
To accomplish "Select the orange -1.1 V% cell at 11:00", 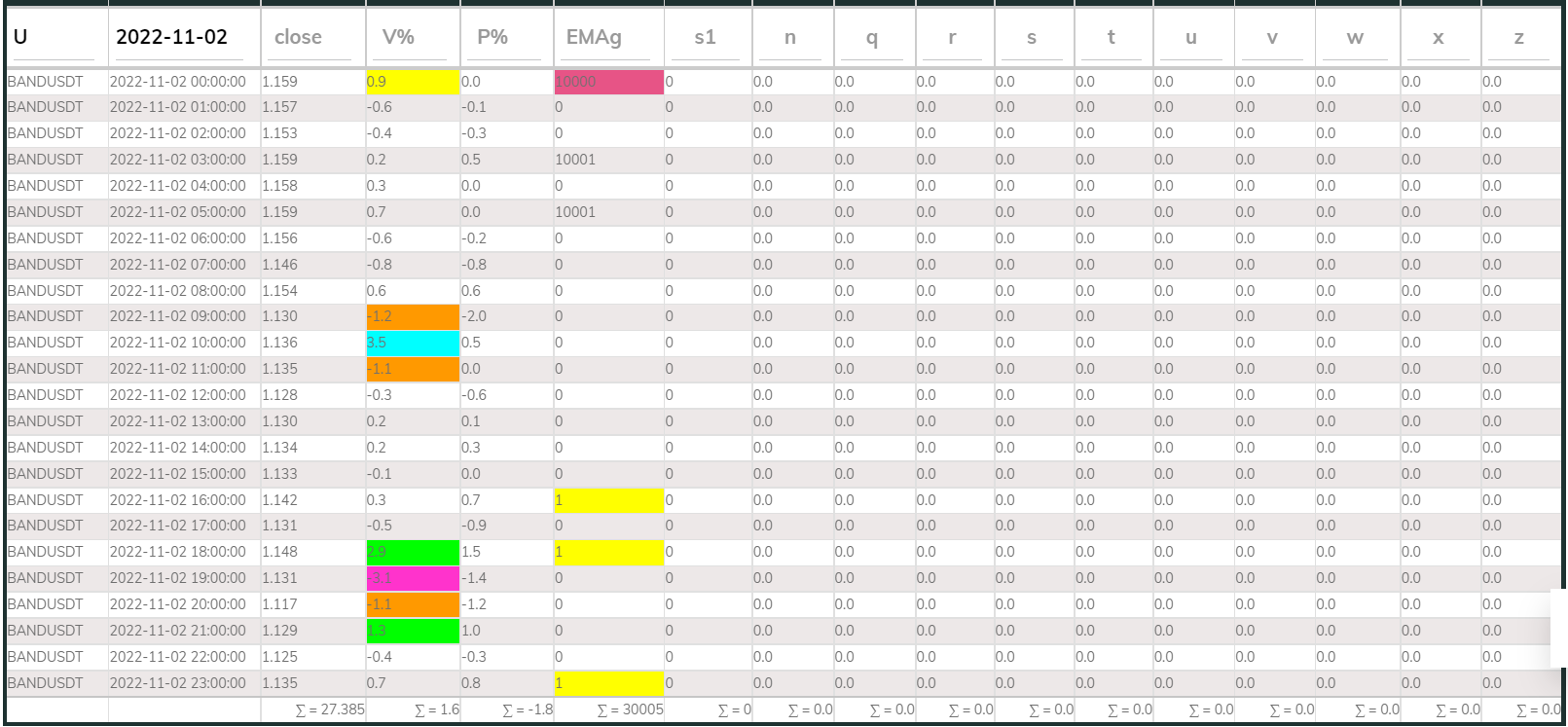I will (413, 369).
